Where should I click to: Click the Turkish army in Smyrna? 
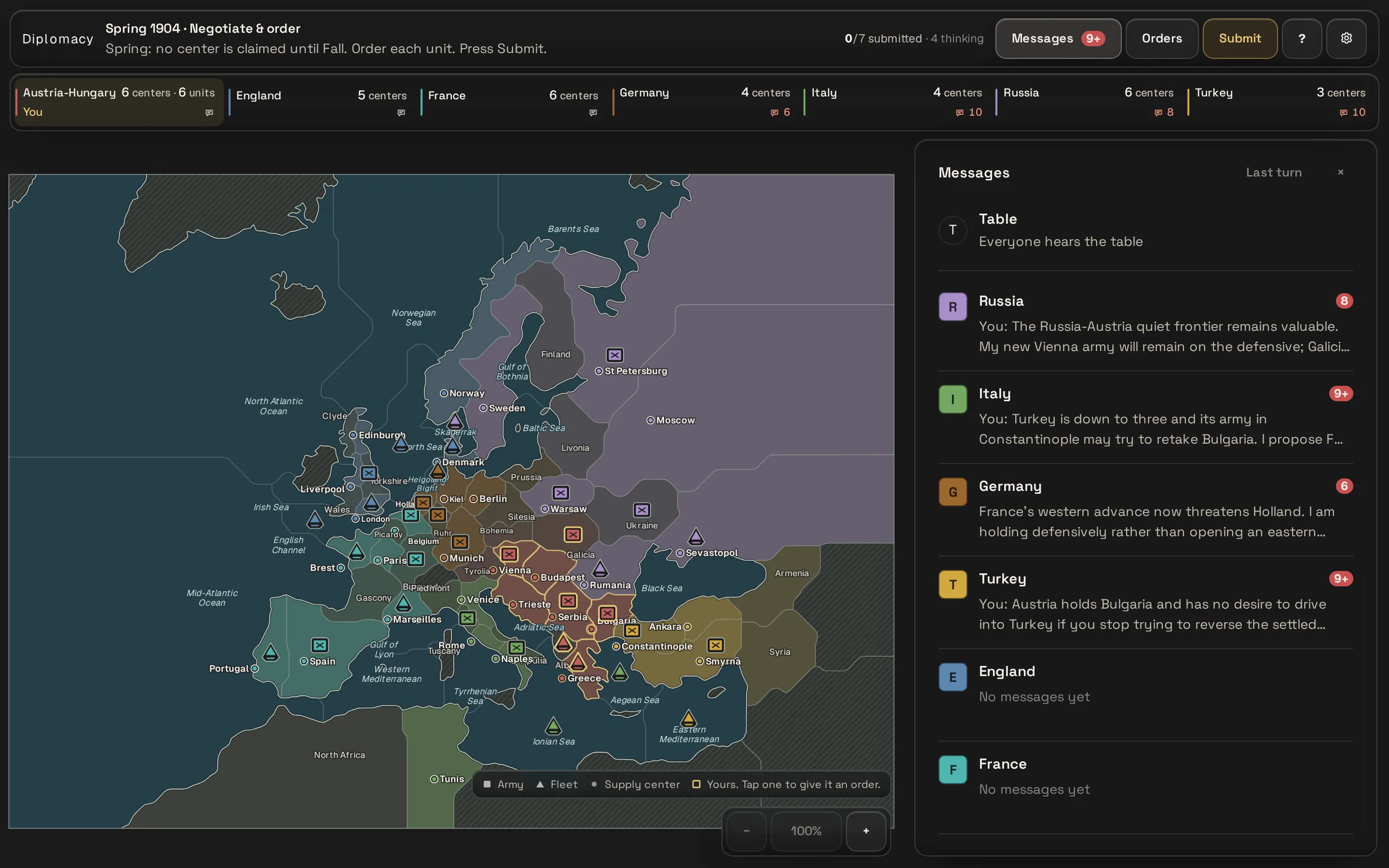(715, 645)
